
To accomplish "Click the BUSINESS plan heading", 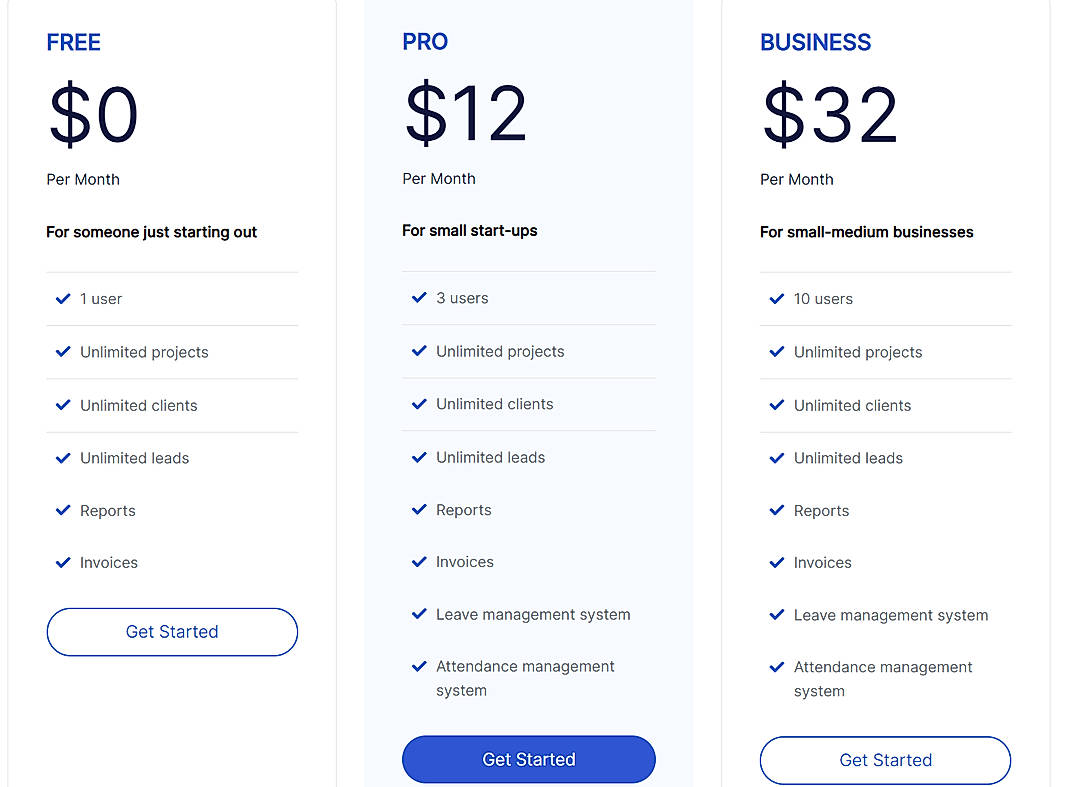I will tap(815, 42).
